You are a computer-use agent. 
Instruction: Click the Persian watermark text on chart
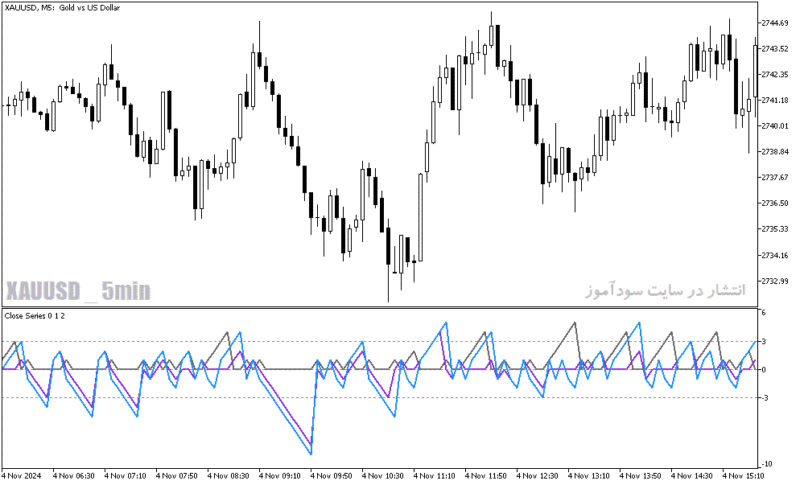point(665,290)
